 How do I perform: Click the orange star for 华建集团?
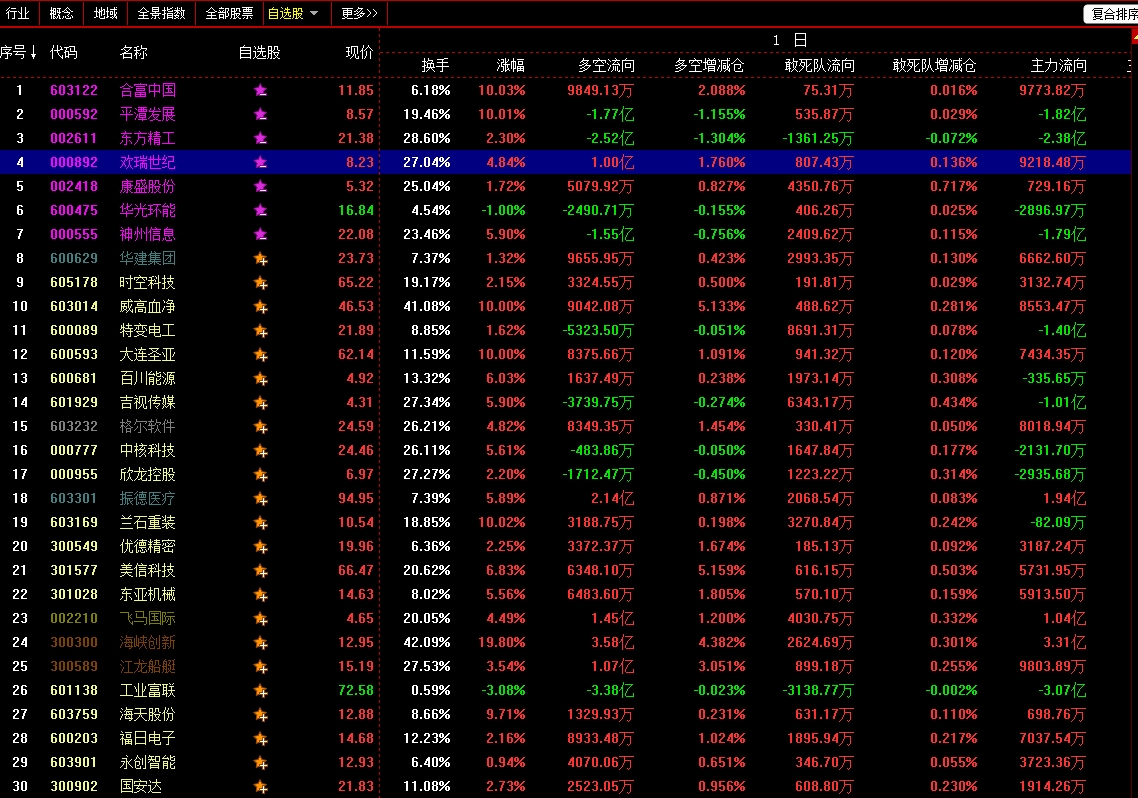pos(260,259)
